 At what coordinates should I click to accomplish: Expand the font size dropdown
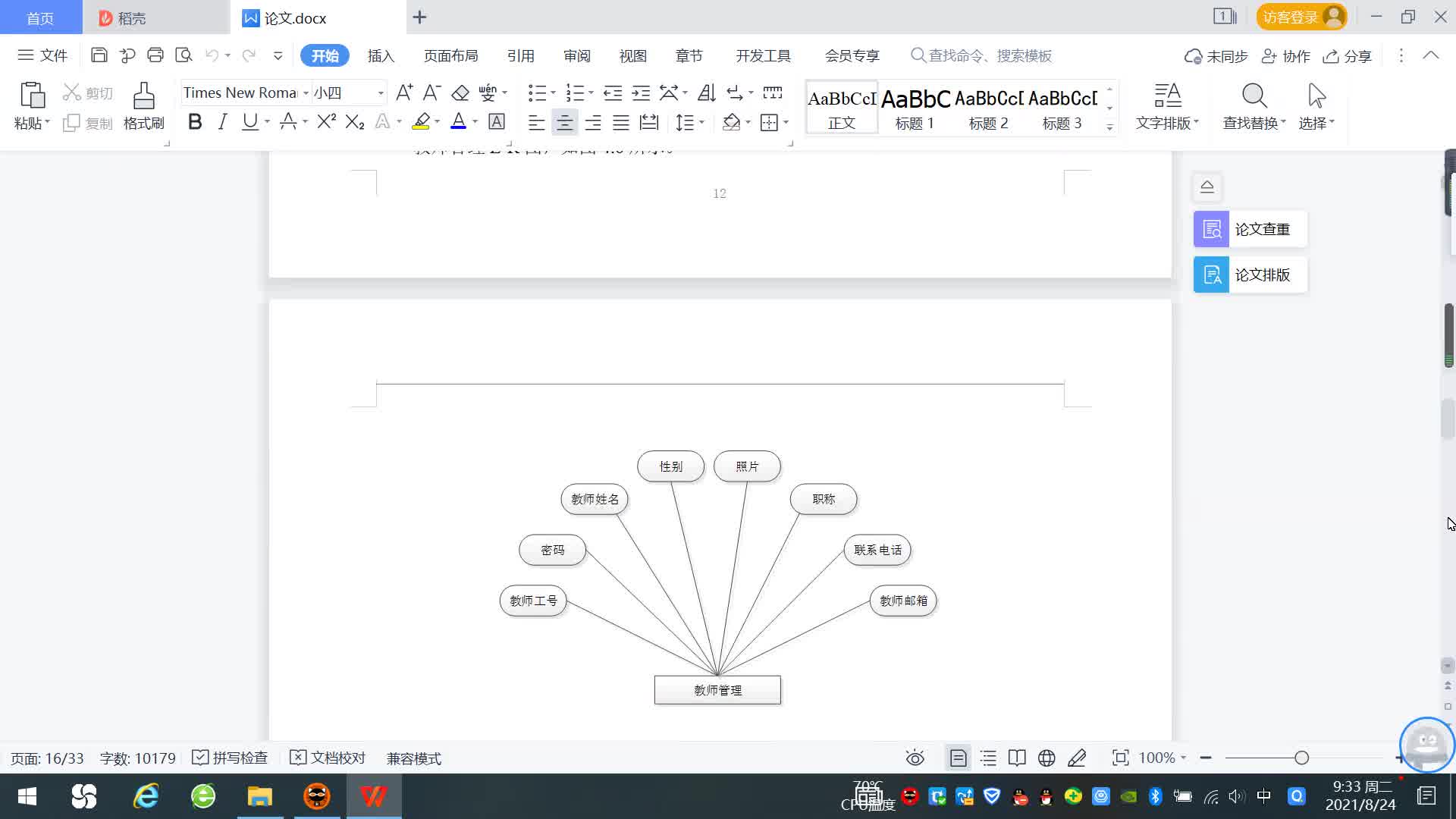[381, 93]
